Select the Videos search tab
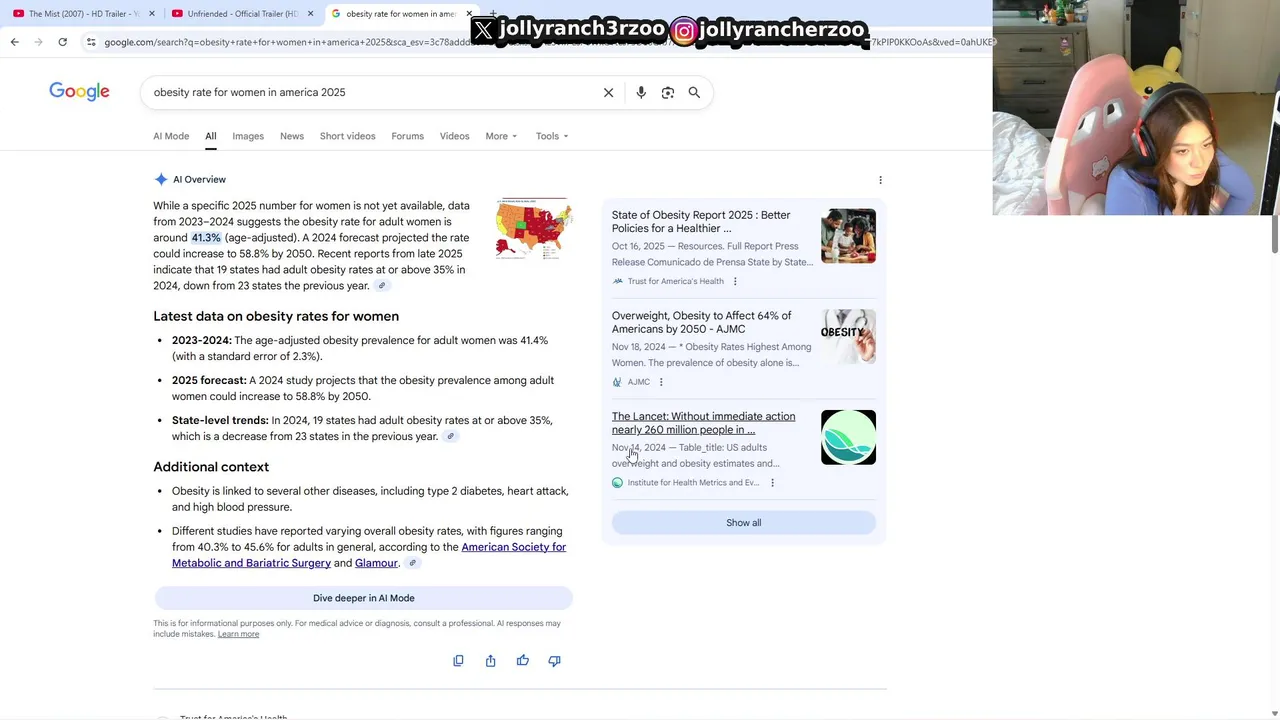The image size is (1280, 720). pyautogui.click(x=454, y=136)
